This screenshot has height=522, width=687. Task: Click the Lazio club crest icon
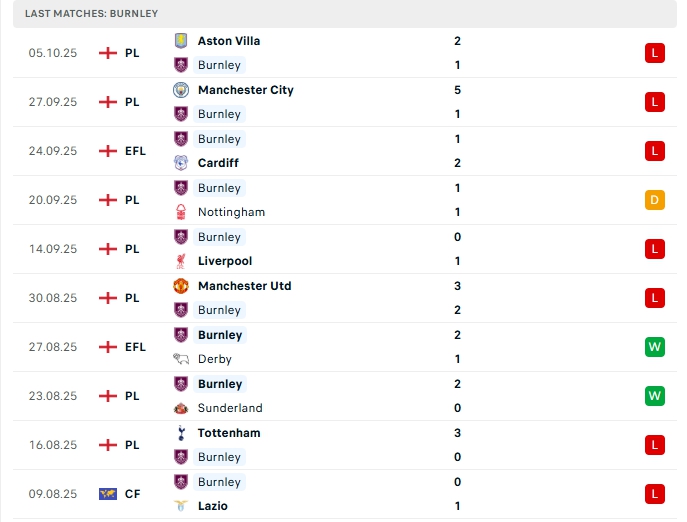pos(181,506)
